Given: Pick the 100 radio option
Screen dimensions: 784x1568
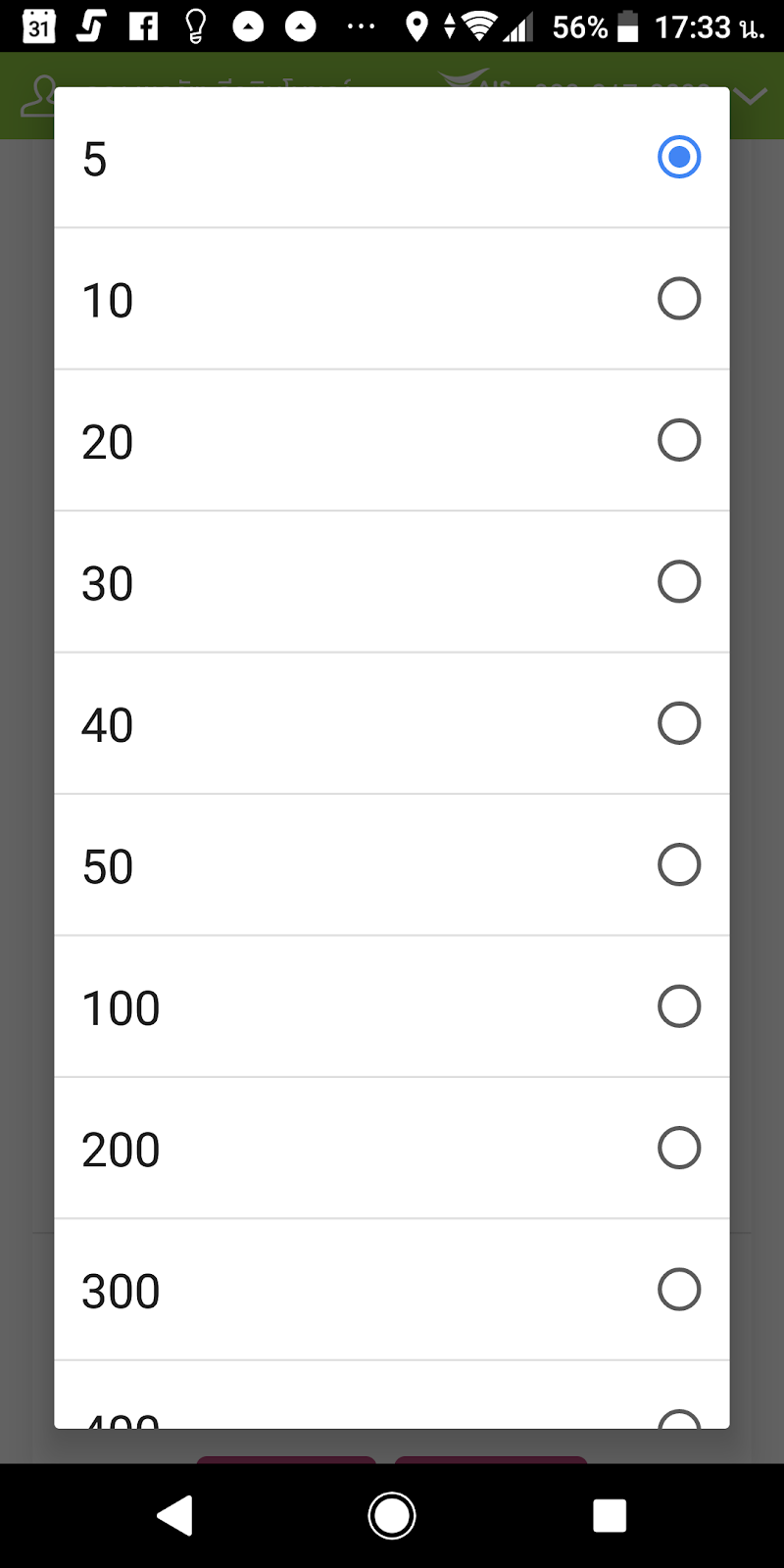Looking at the screenshot, I should (679, 1006).
